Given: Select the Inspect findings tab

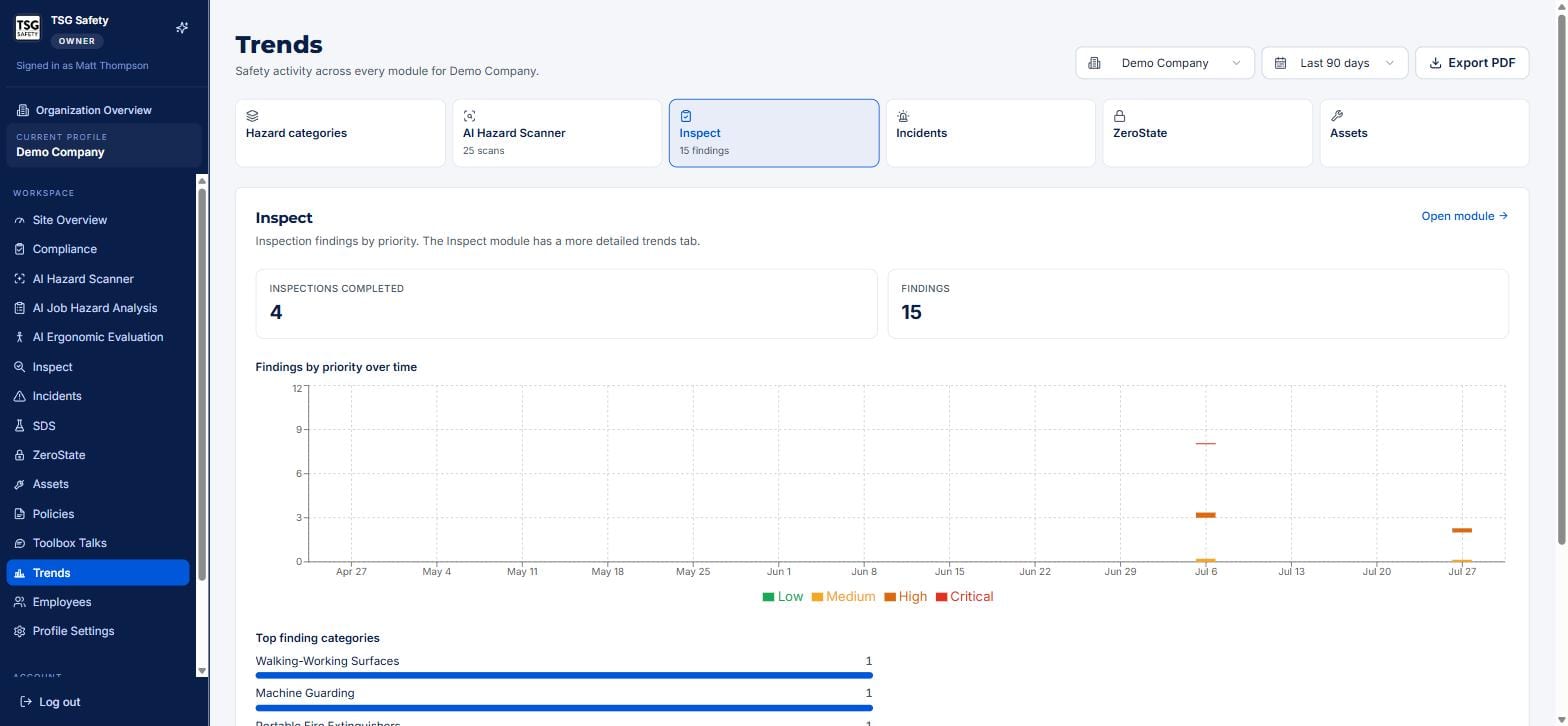Looking at the screenshot, I should click(x=774, y=133).
